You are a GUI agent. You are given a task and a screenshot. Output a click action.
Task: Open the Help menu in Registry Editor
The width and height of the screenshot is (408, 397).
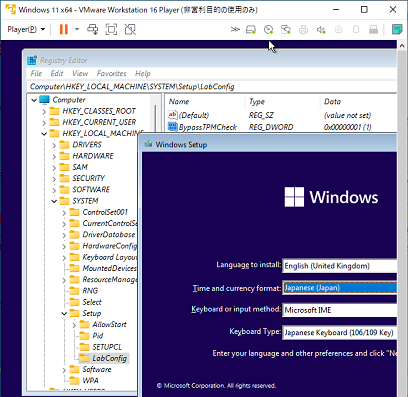[x=143, y=73]
